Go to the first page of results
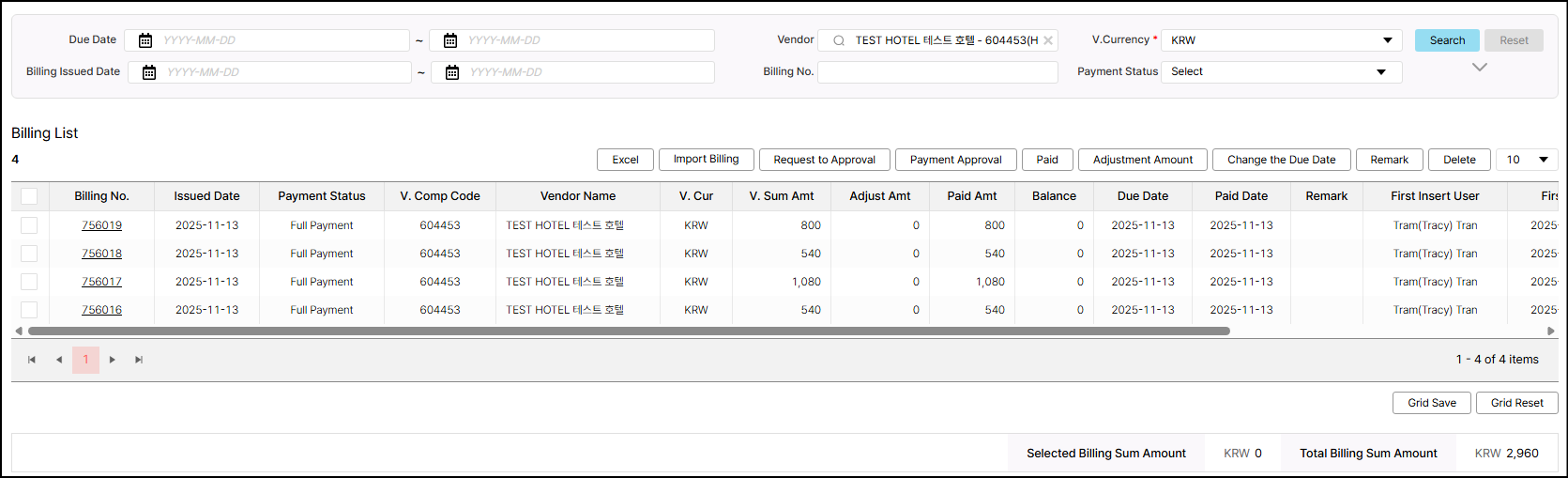 (32, 360)
